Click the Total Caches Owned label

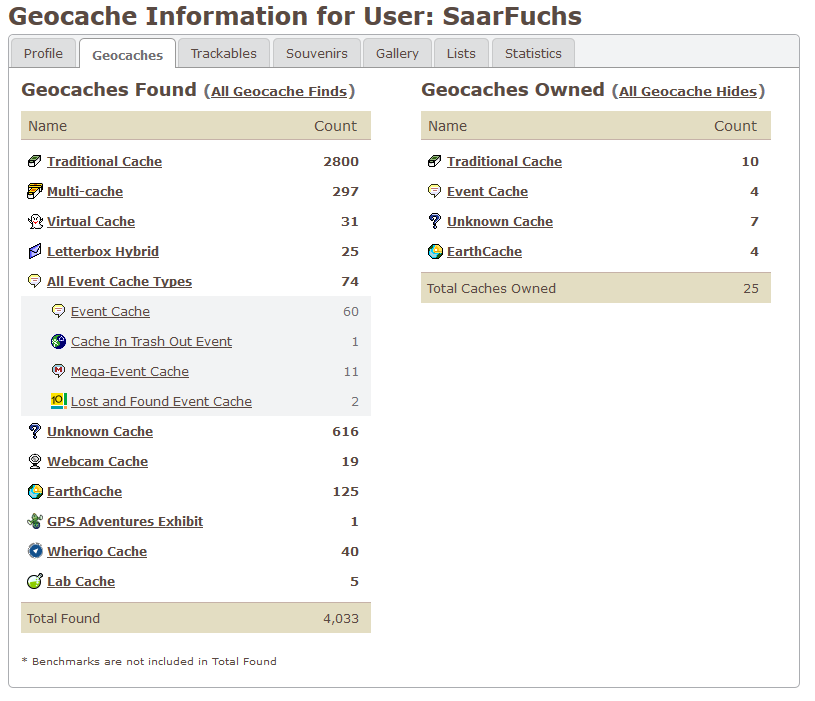coord(491,288)
